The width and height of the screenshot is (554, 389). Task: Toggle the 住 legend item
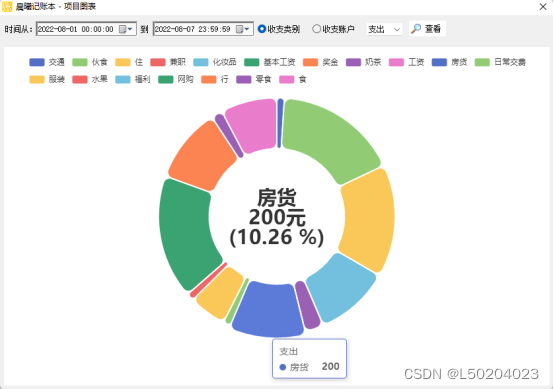pos(129,62)
